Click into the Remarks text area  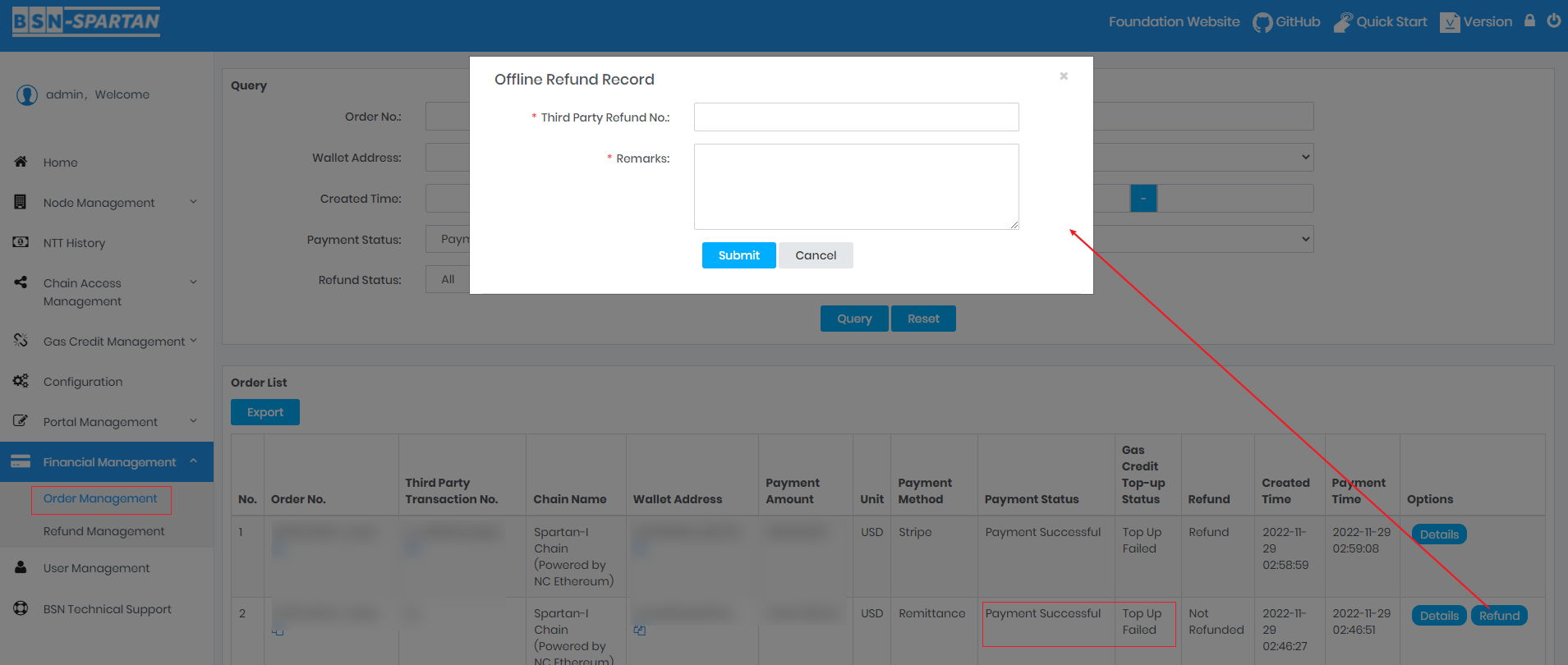click(856, 186)
